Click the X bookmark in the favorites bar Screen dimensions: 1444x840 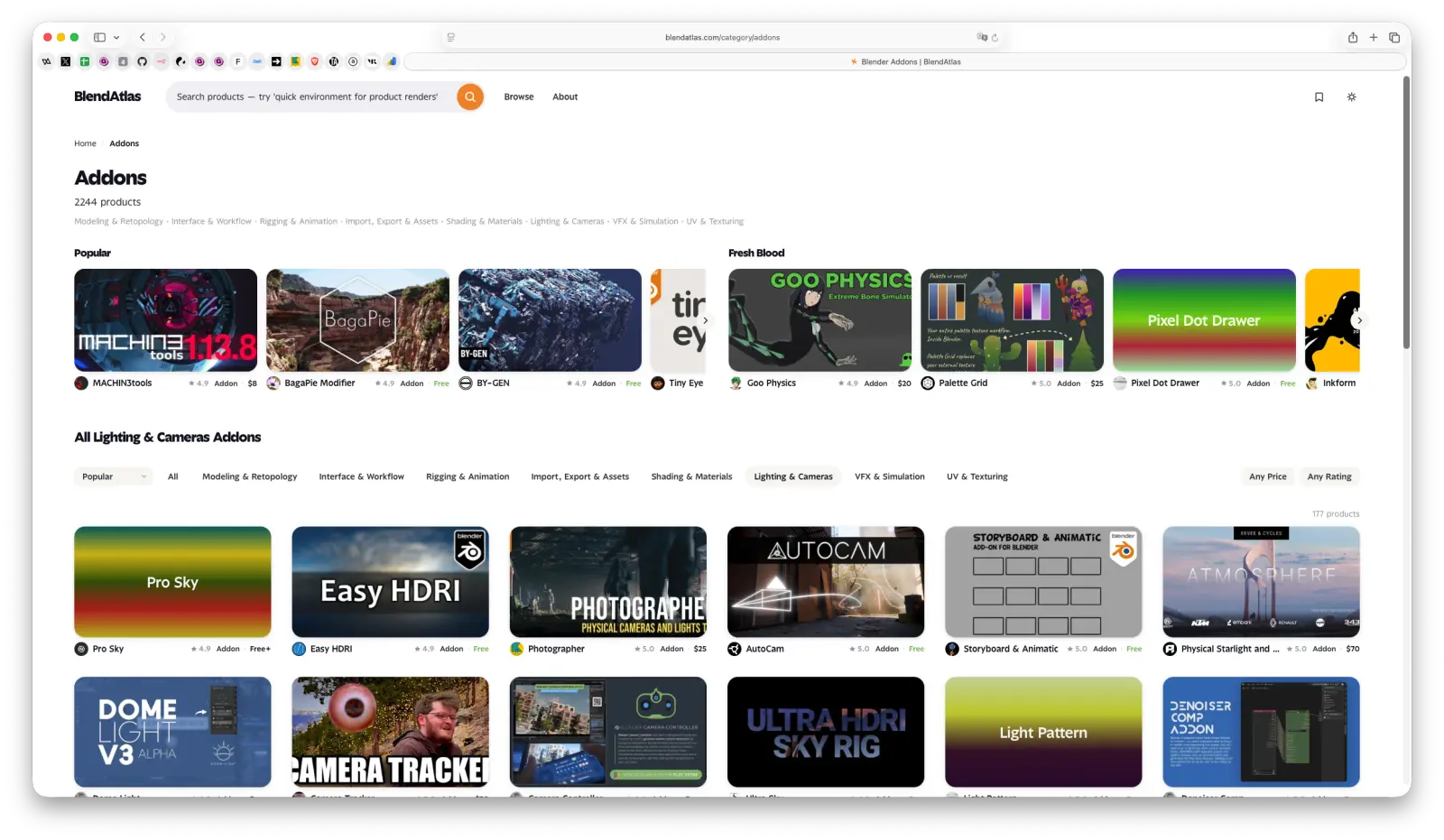tap(65, 61)
